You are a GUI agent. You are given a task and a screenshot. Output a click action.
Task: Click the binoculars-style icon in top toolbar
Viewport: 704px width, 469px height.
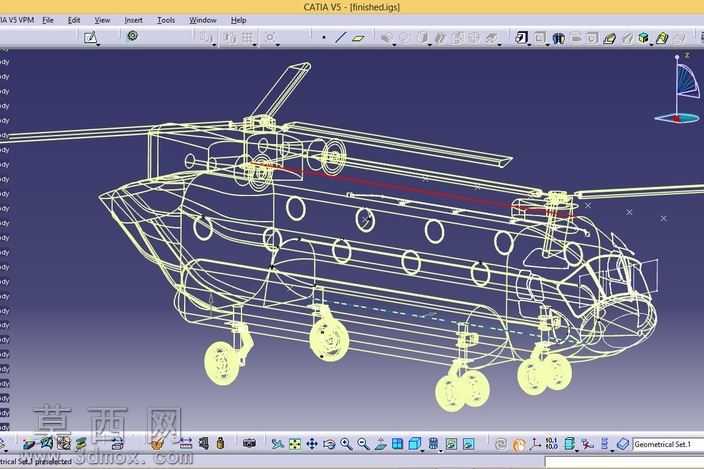(558, 38)
